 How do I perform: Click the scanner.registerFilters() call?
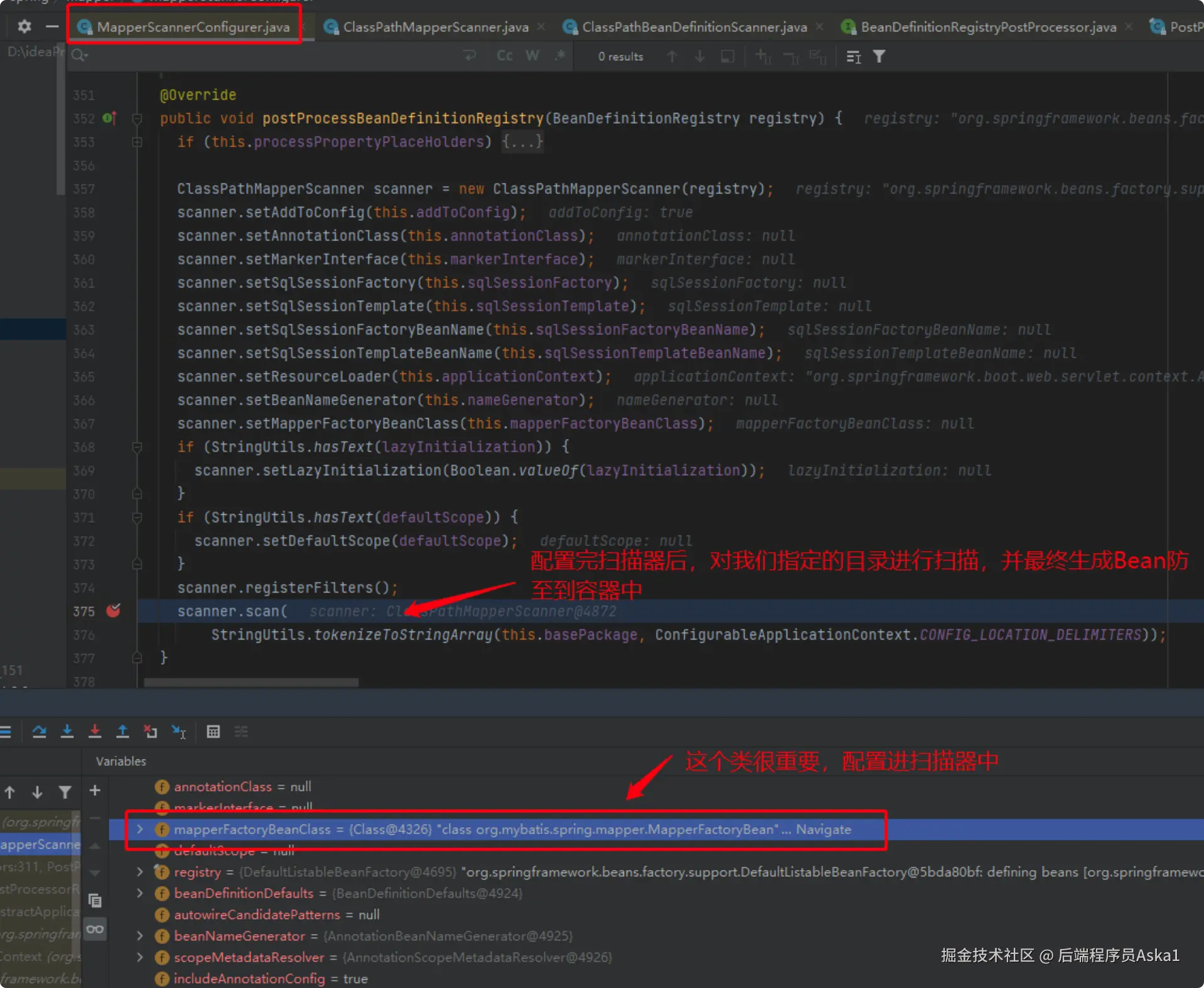pyautogui.click(x=287, y=588)
